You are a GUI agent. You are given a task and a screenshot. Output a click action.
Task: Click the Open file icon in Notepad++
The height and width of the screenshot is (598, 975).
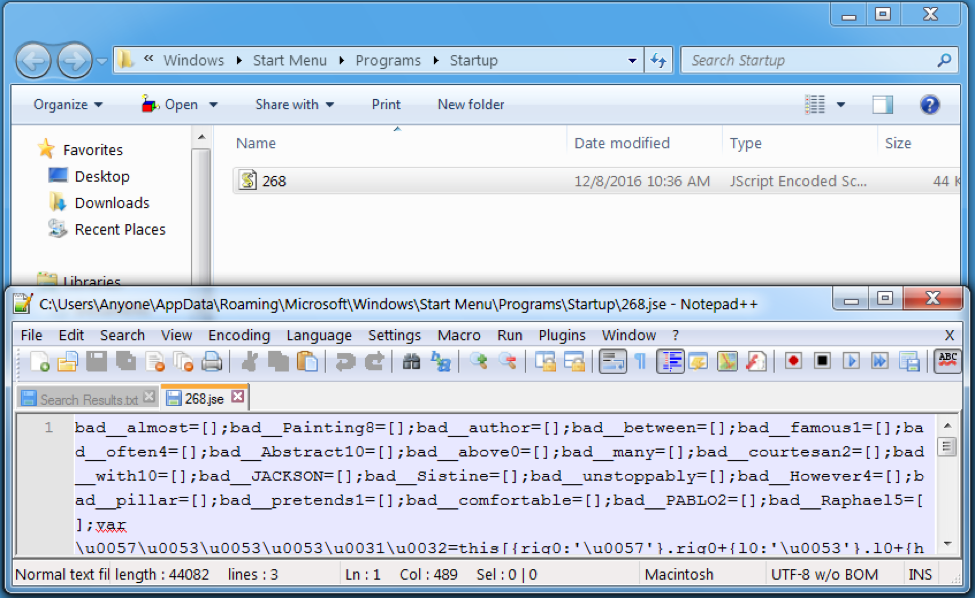click(x=68, y=361)
